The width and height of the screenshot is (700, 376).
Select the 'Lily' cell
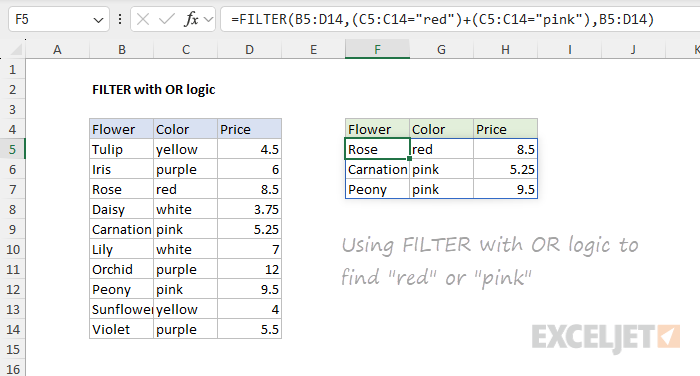point(121,249)
